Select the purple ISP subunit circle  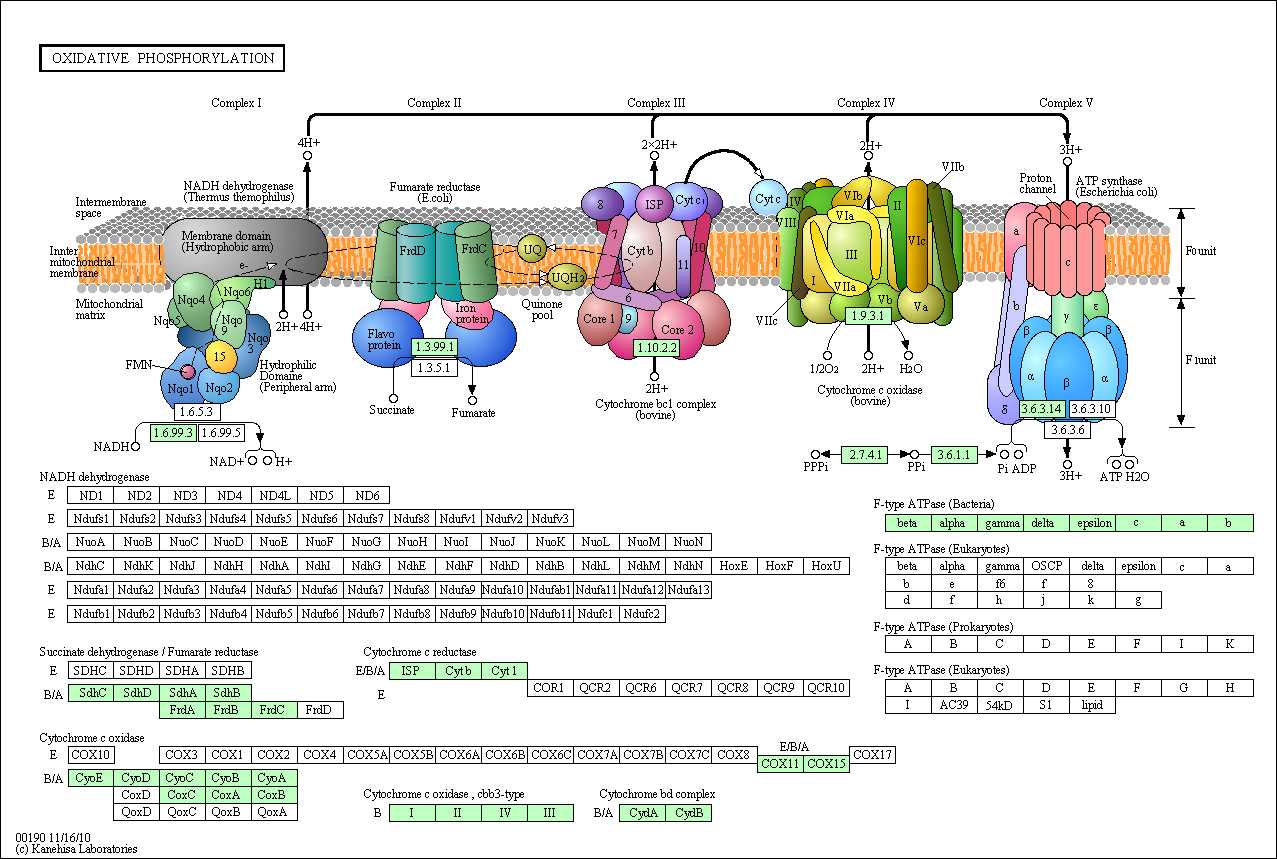point(654,204)
